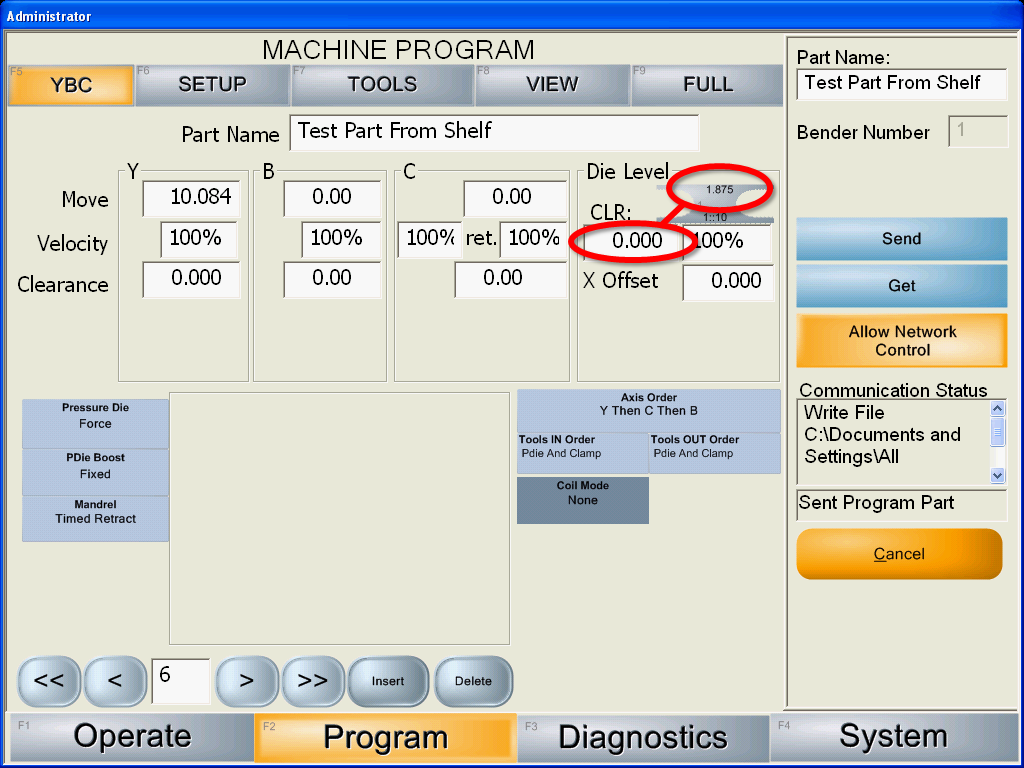Toggle Allow Network Control
Viewport: 1024px width, 768px height.
pos(902,341)
